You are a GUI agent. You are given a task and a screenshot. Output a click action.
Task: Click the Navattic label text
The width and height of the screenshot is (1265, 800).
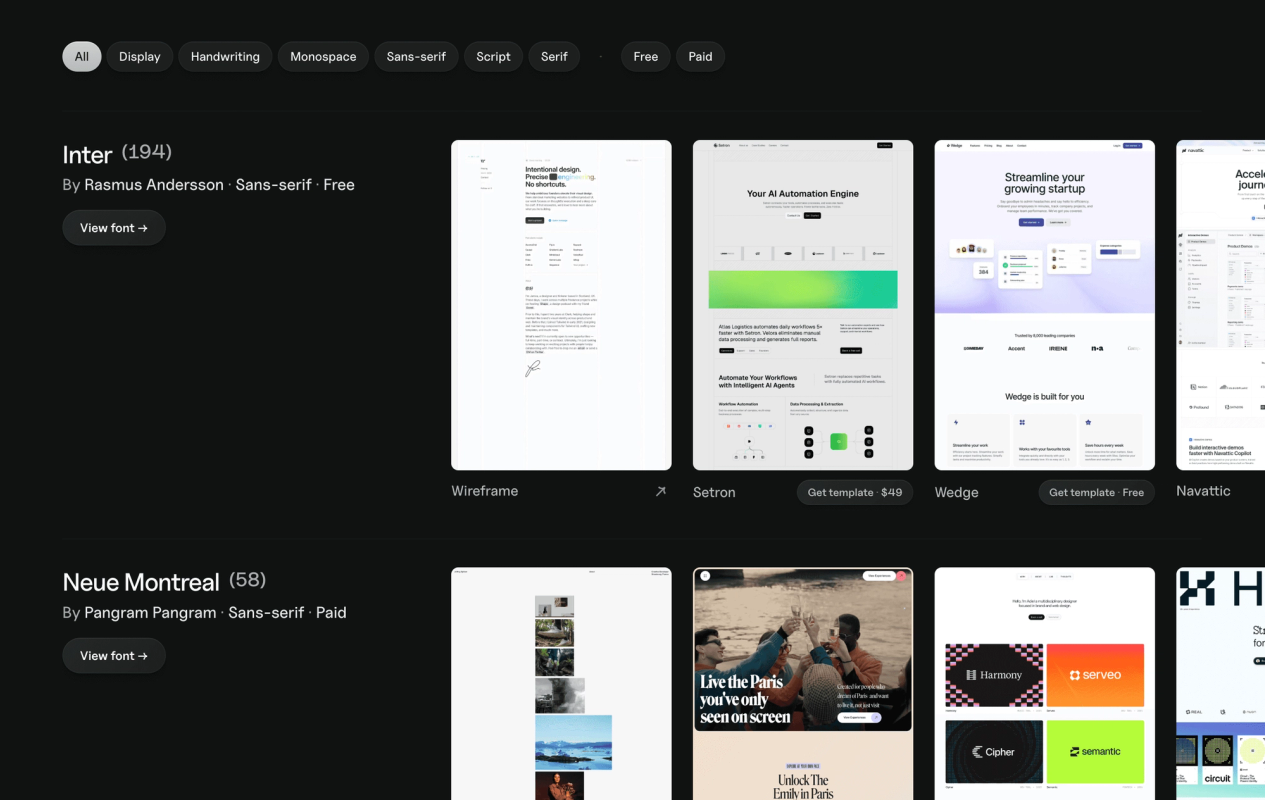click(x=1203, y=491)
